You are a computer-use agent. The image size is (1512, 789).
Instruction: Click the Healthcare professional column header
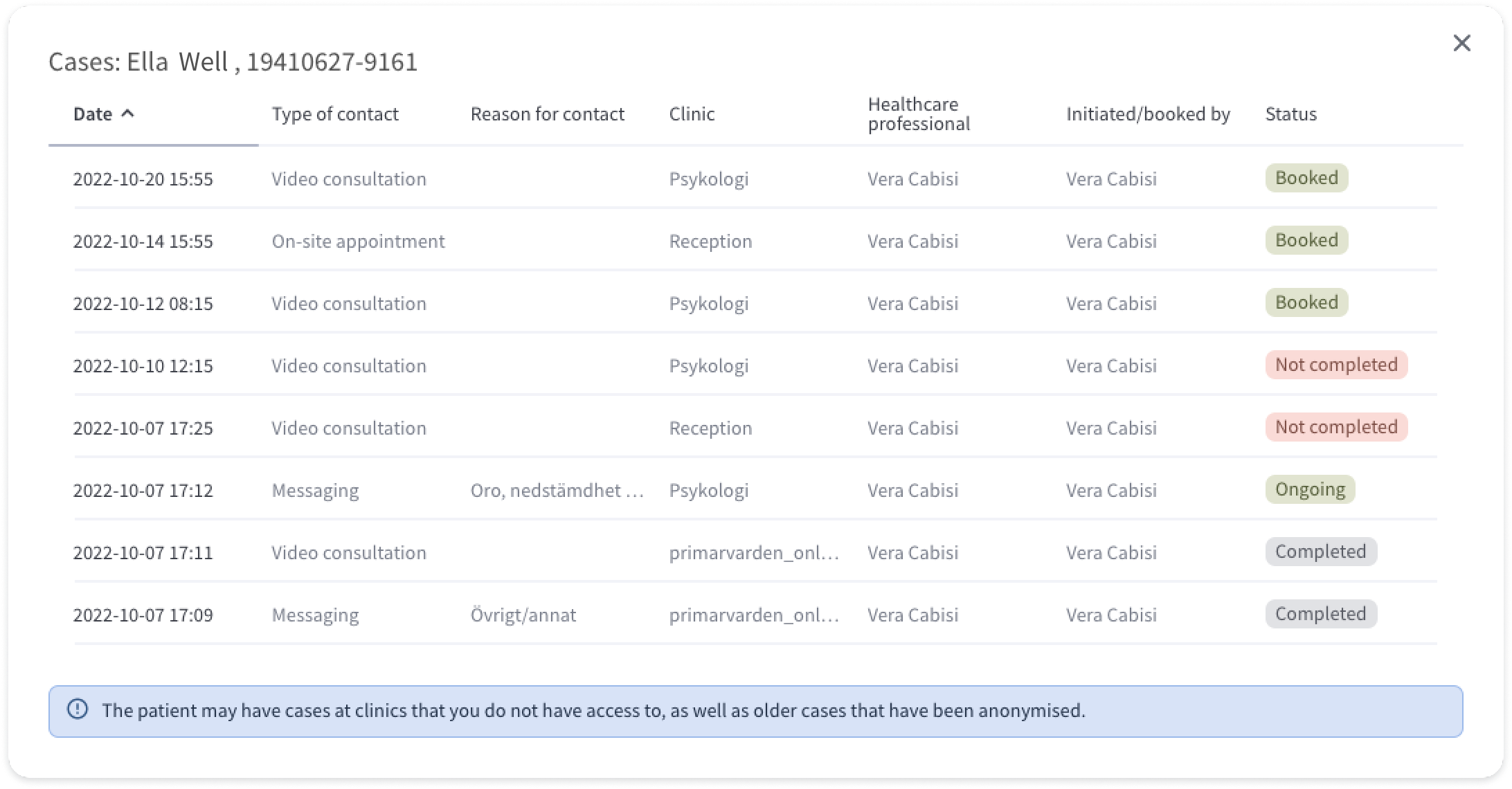(x=919, y=114)
